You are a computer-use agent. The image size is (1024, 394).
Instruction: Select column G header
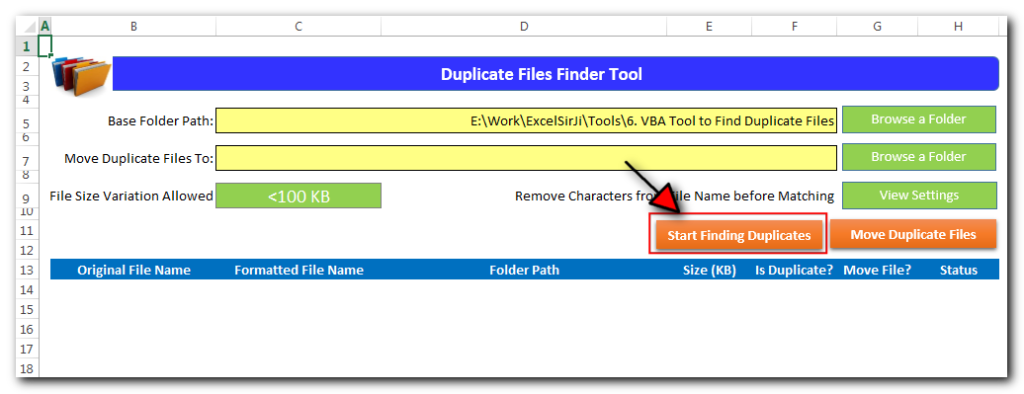click(x=877, y=26)
